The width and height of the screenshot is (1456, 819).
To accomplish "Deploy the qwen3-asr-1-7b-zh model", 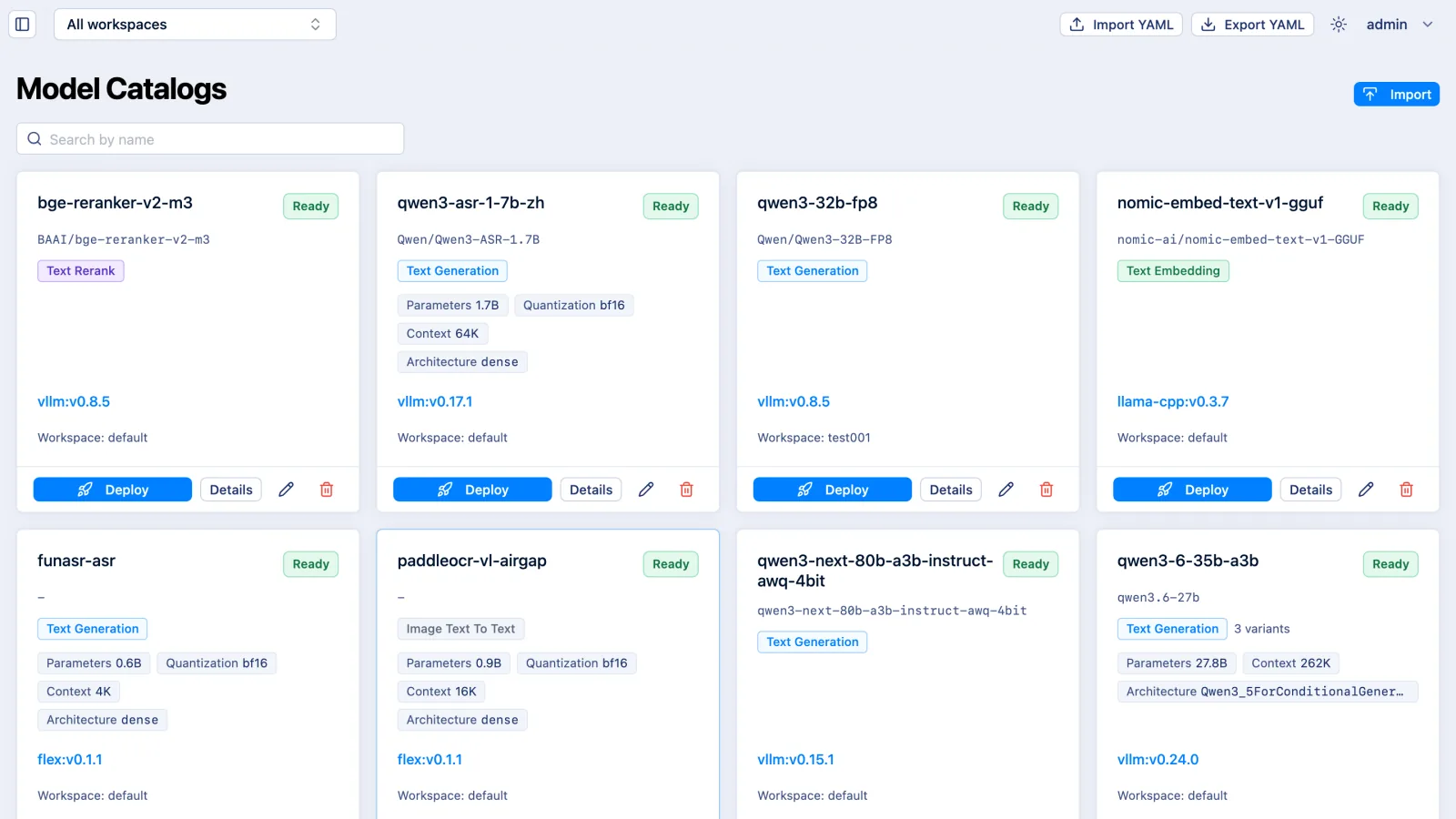I will pos(472,490).
